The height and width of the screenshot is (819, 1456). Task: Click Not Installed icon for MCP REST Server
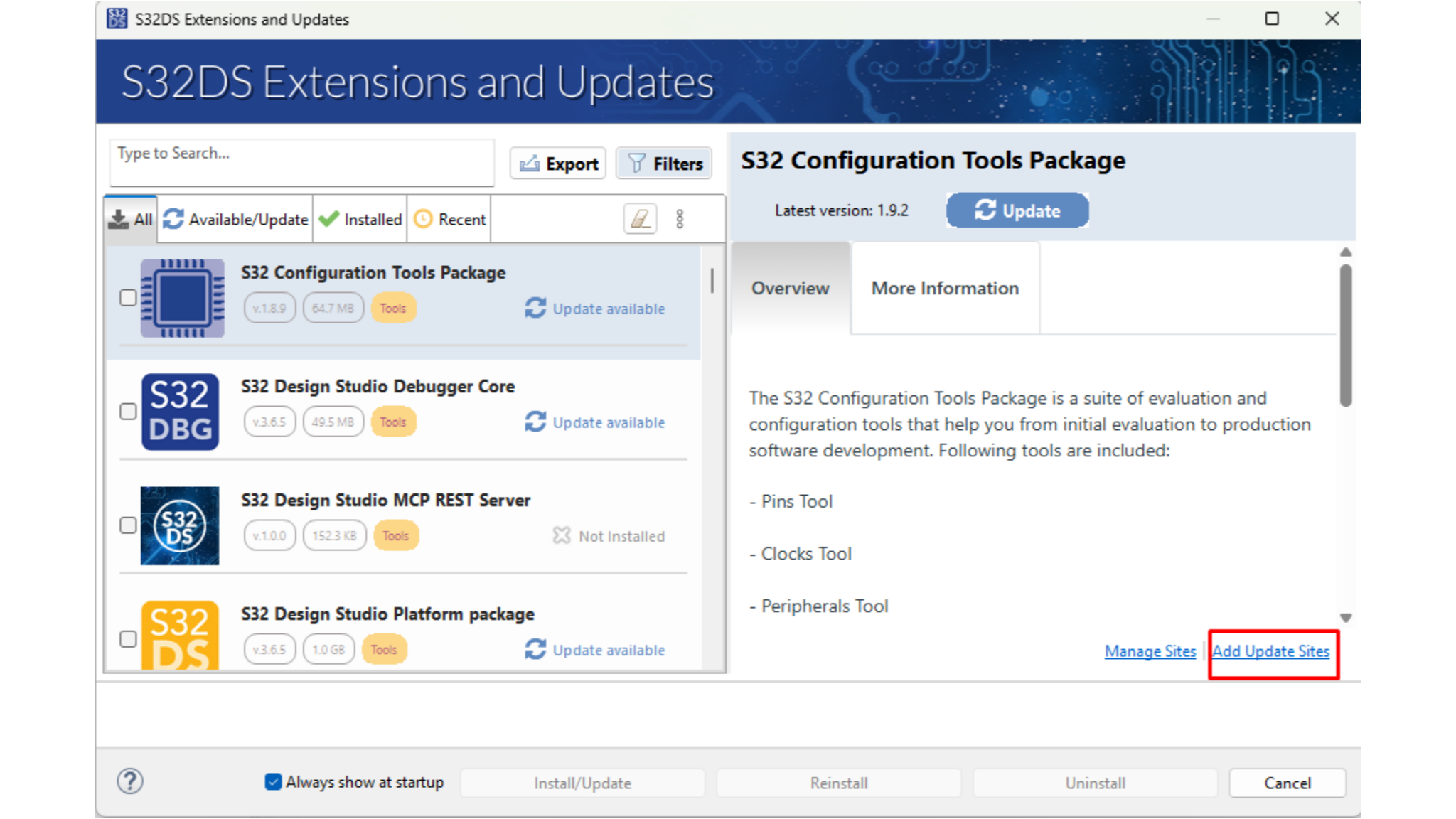click(x=562, y=535)
